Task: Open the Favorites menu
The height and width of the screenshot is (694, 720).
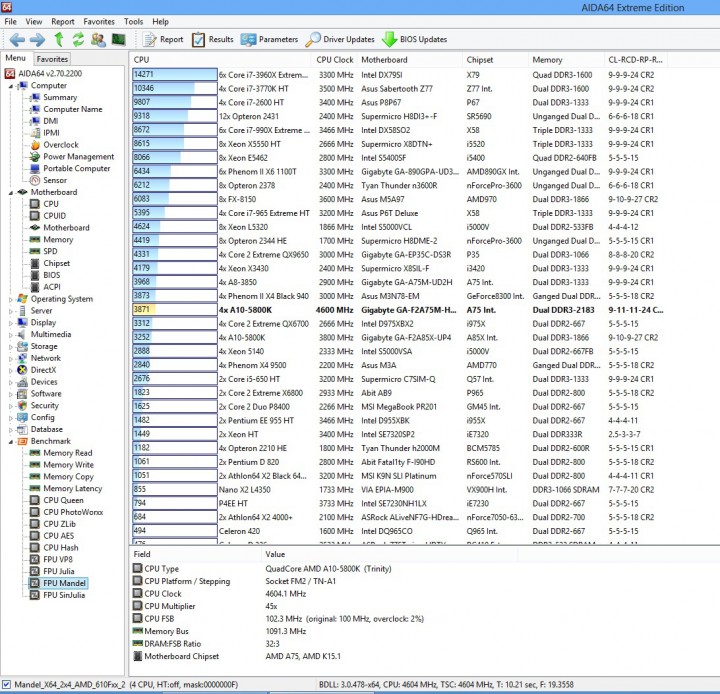Action: tap(99, 22)
